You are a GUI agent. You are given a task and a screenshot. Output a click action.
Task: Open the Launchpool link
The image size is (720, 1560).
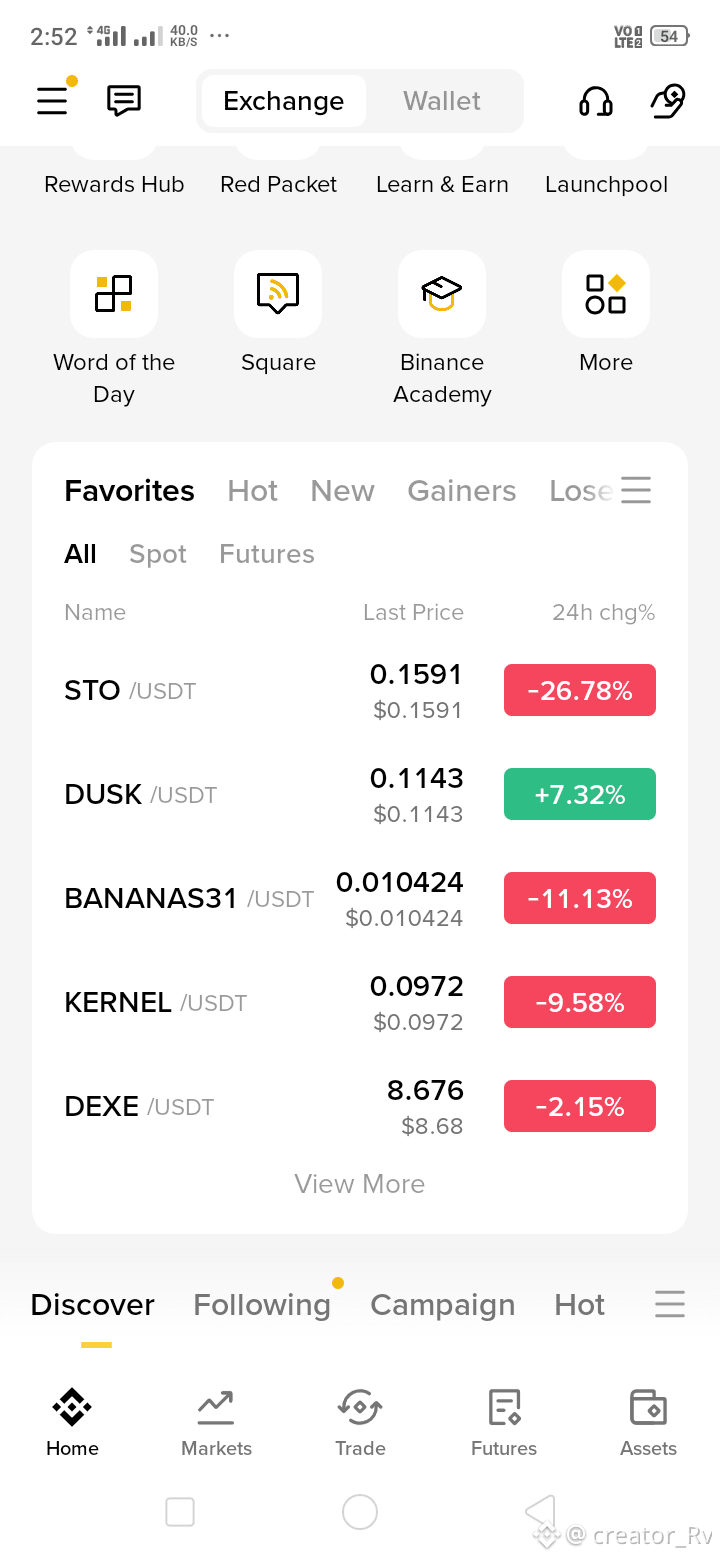coord(606,185)
